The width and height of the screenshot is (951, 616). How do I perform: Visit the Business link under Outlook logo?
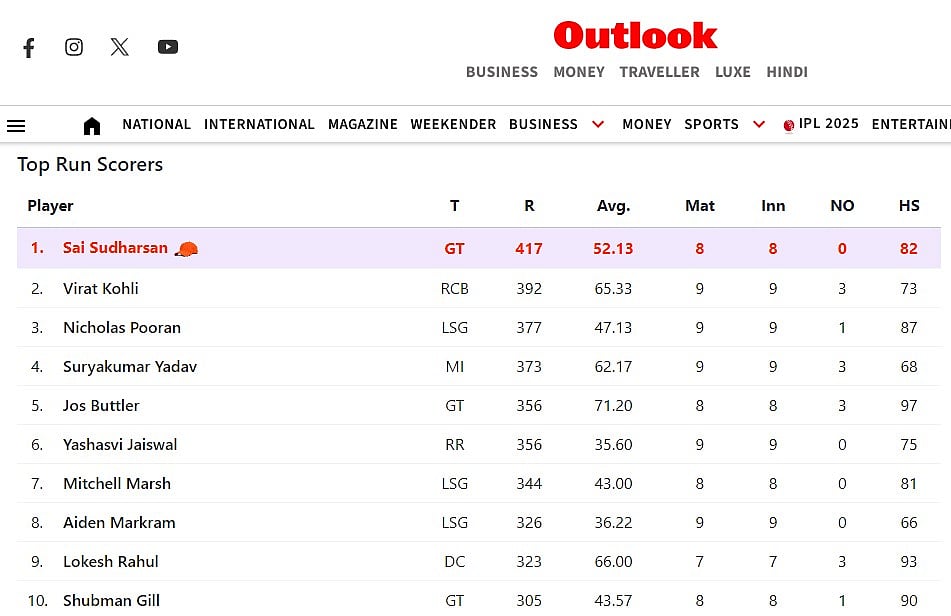tap(502, 72)
